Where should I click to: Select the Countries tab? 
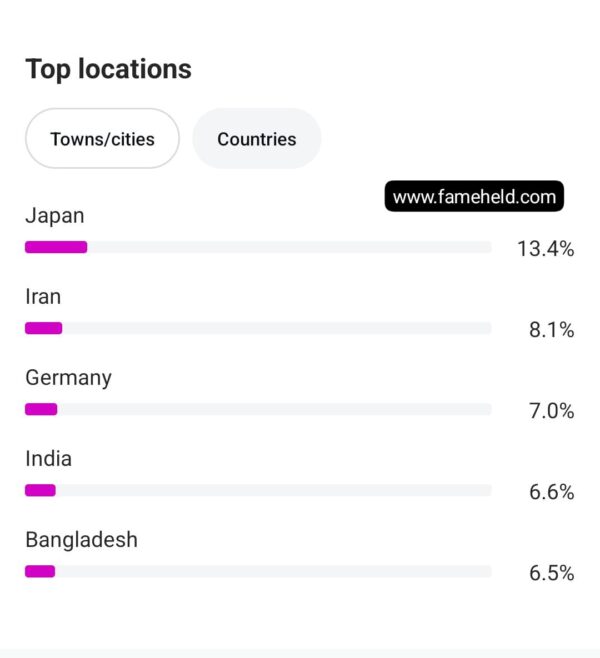click(x=257, y=138)
